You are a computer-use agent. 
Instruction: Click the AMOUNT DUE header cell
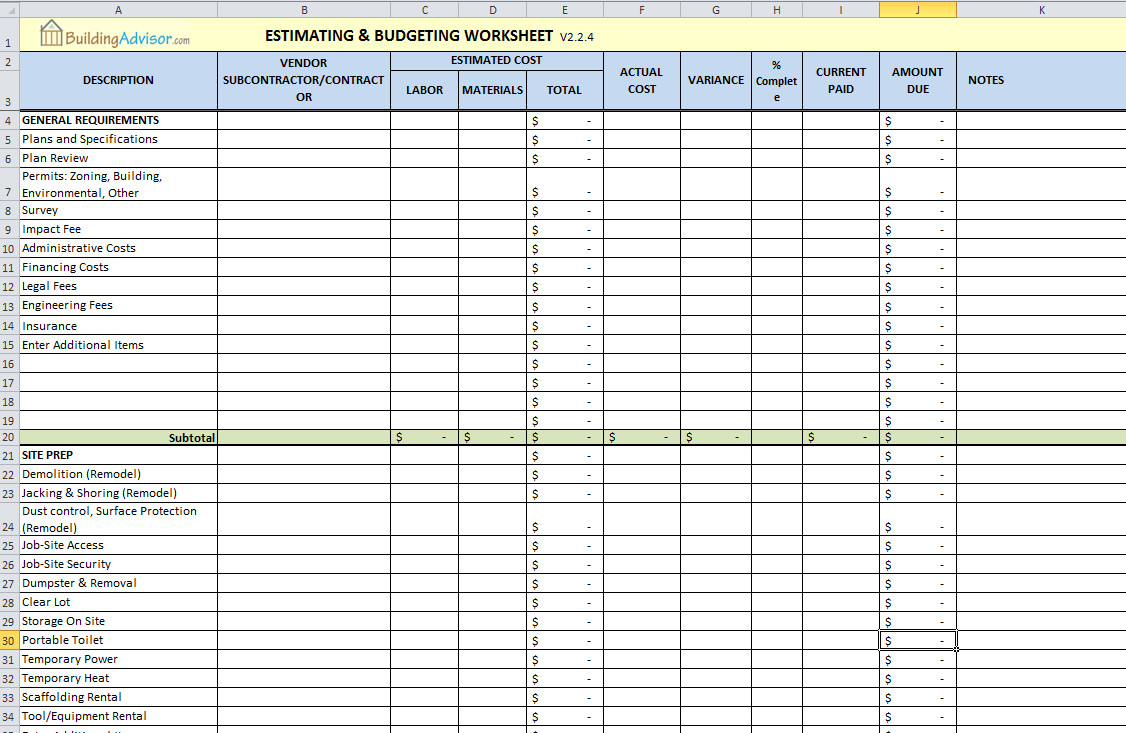[918, 80]
